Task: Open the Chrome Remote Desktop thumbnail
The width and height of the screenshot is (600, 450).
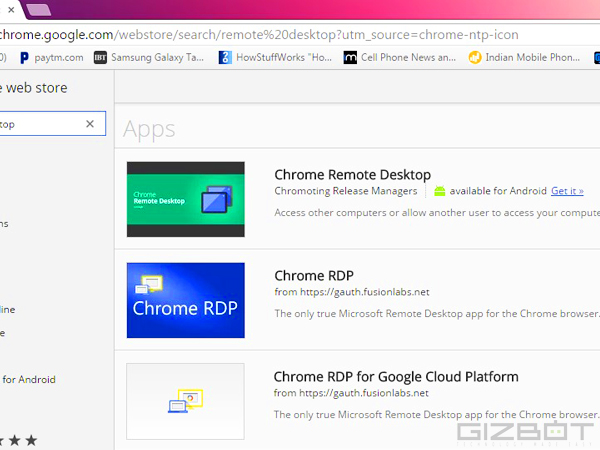Action: pos(185,199)
